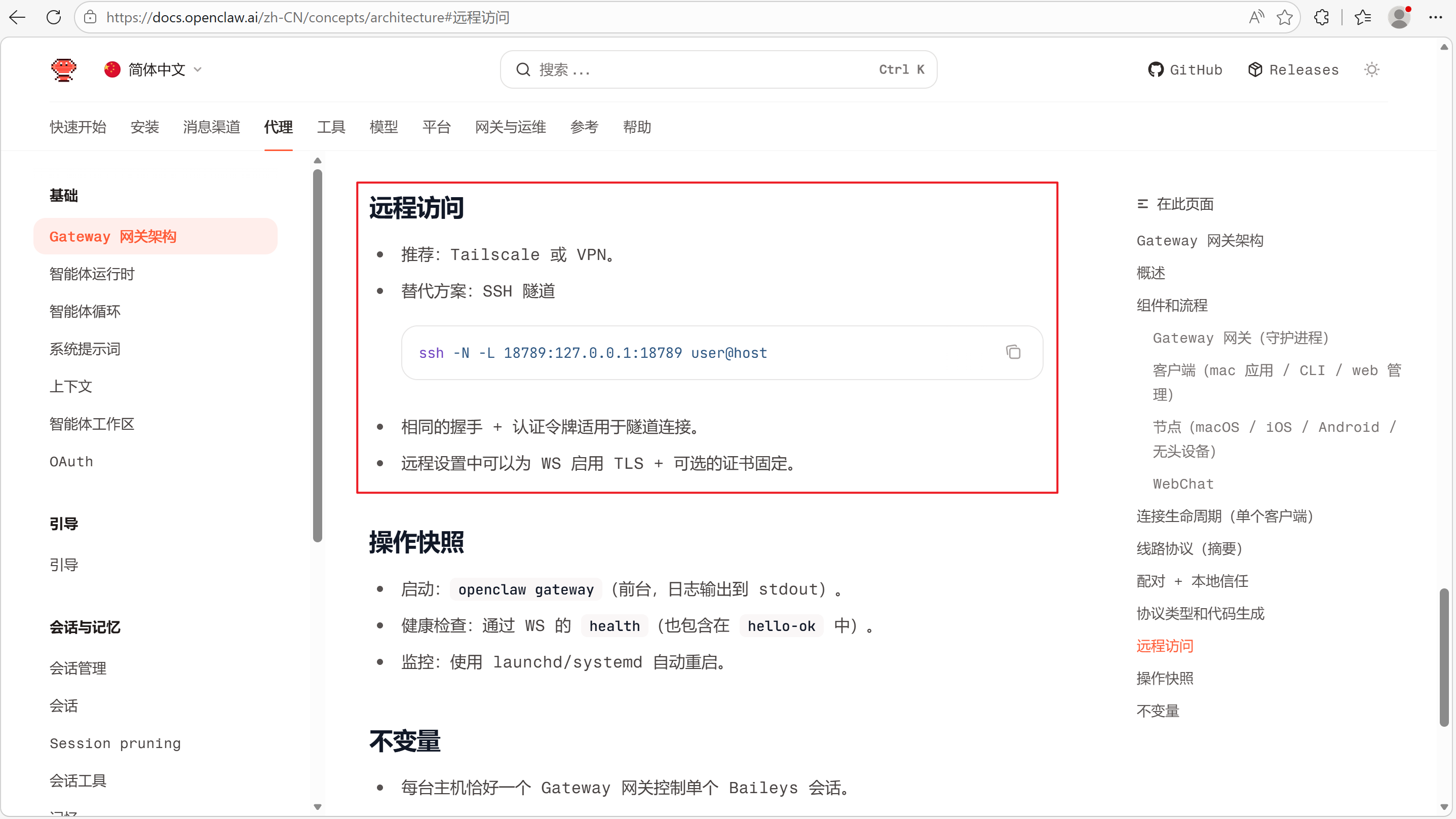Open the 网关与运维 section
The height and width of the screenshot is (819, 1456).
coord(510,127)
